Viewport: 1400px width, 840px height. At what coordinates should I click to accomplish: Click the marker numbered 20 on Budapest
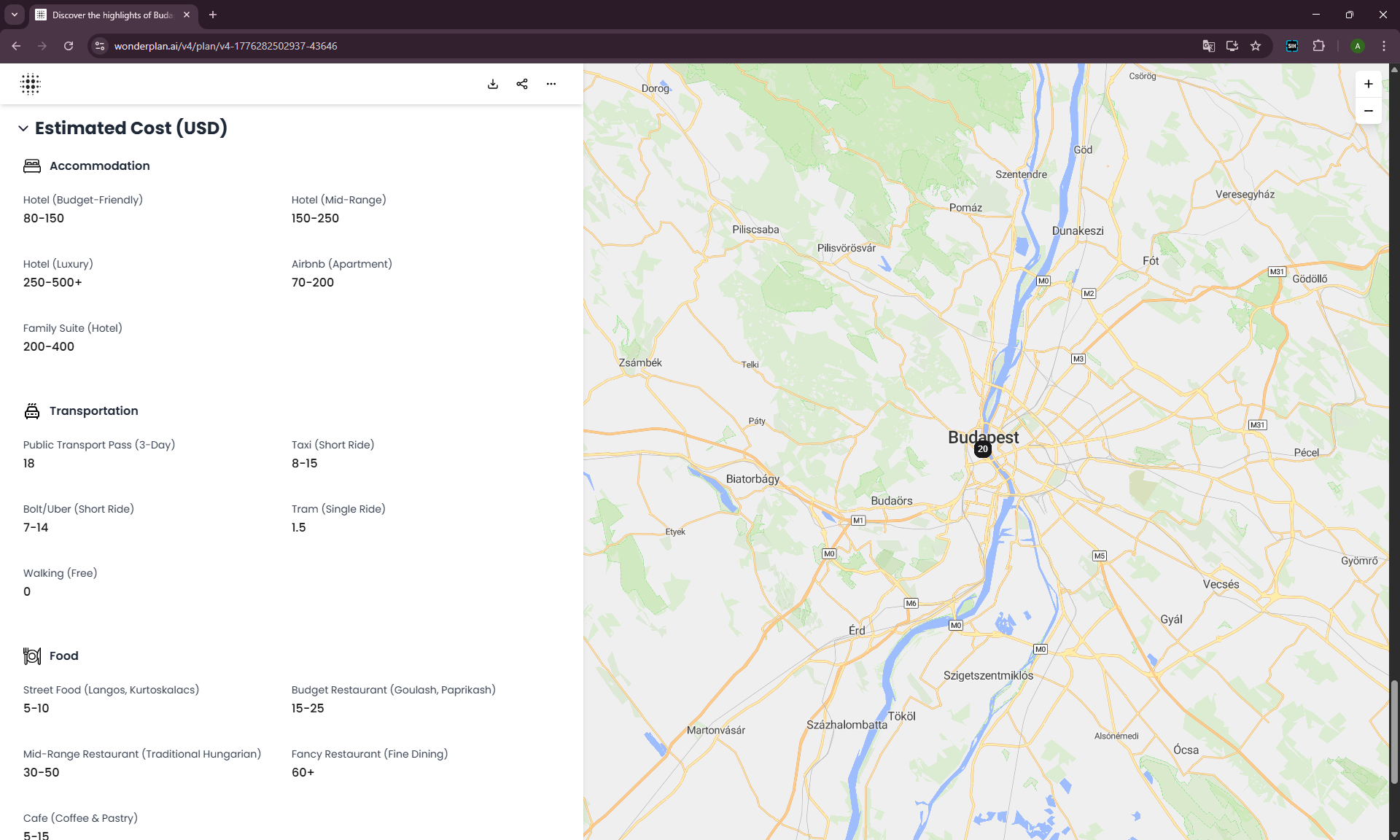(982, 449)
